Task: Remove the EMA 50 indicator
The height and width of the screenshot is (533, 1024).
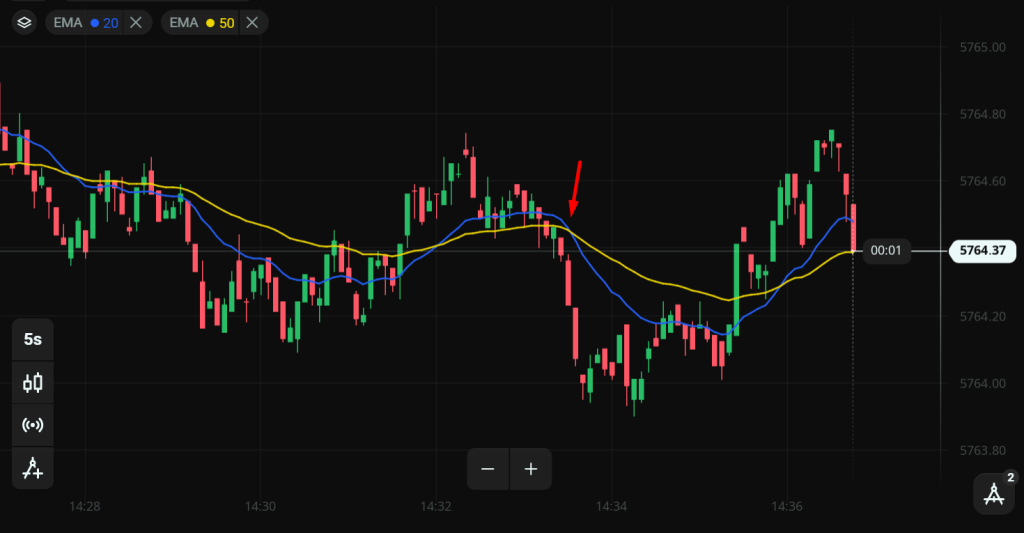Action: pyautogui.click(x=253, y=22)
